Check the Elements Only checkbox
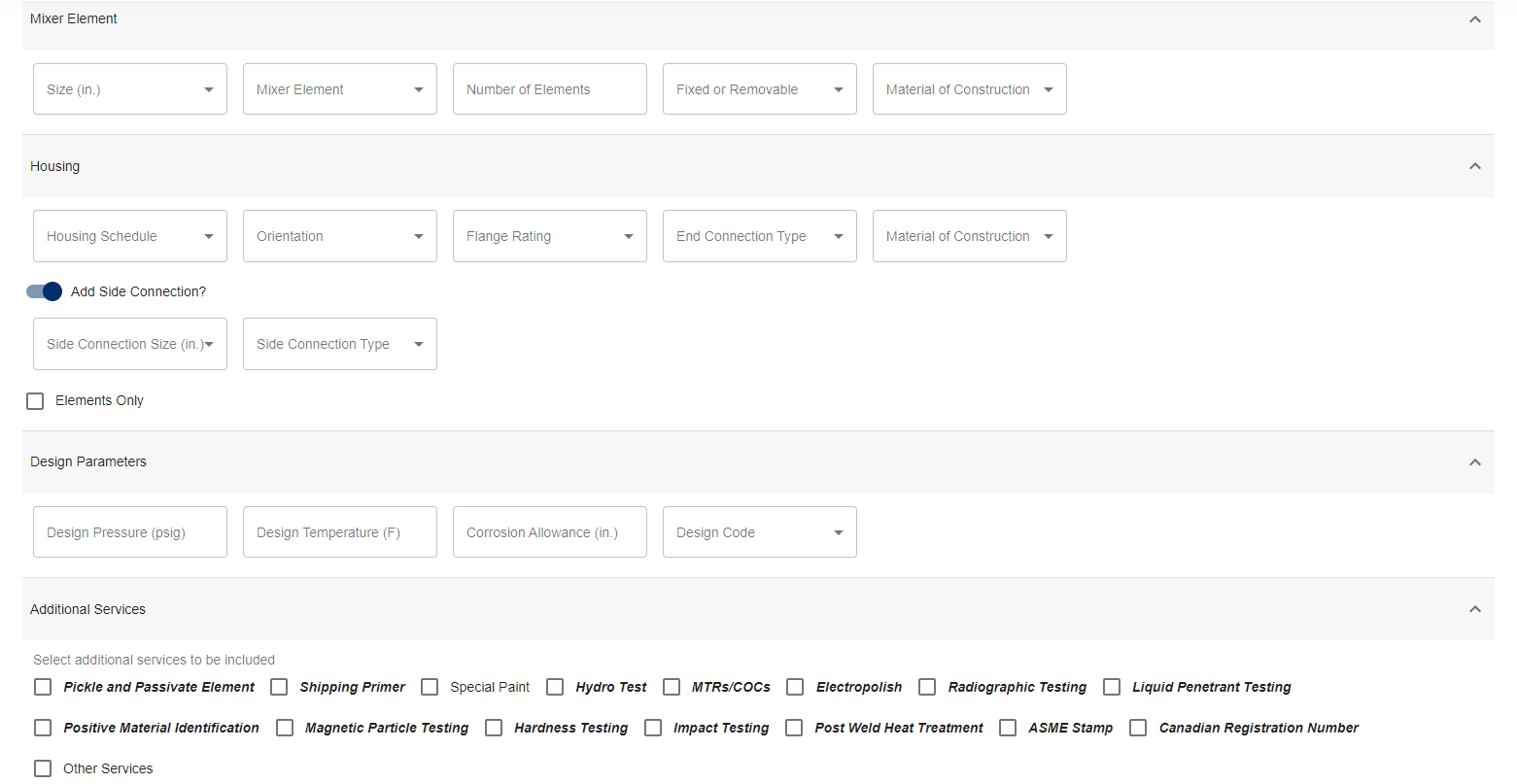Viewport: 1517px width, 784px height. coord(35,401)
